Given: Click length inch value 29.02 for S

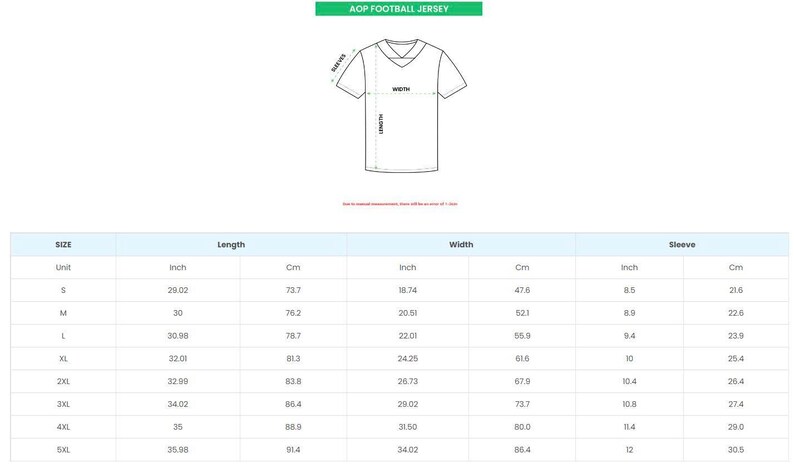Looking at the screenshot, I should [x=178, y=290].
